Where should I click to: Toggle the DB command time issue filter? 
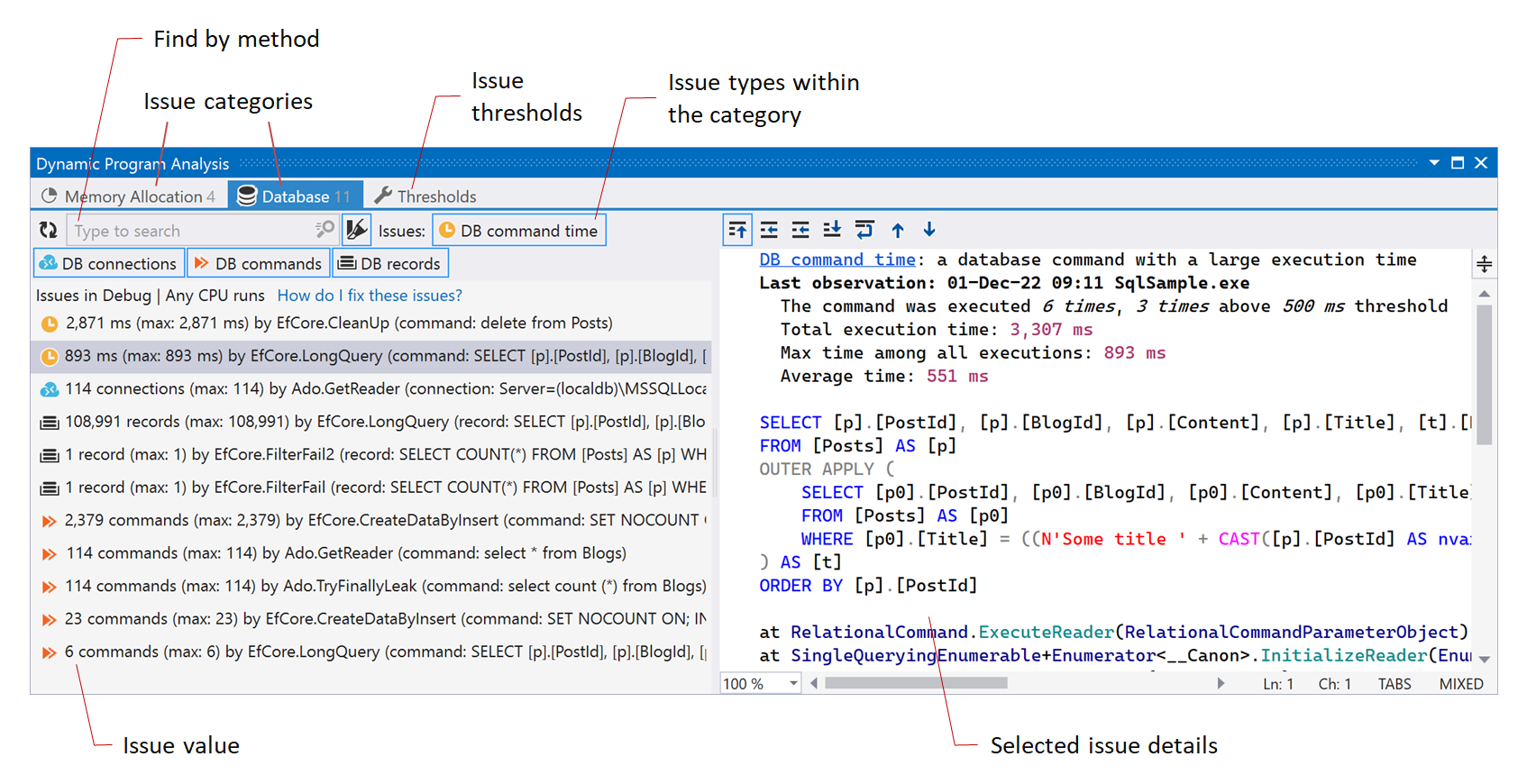[x=519, y=231]
